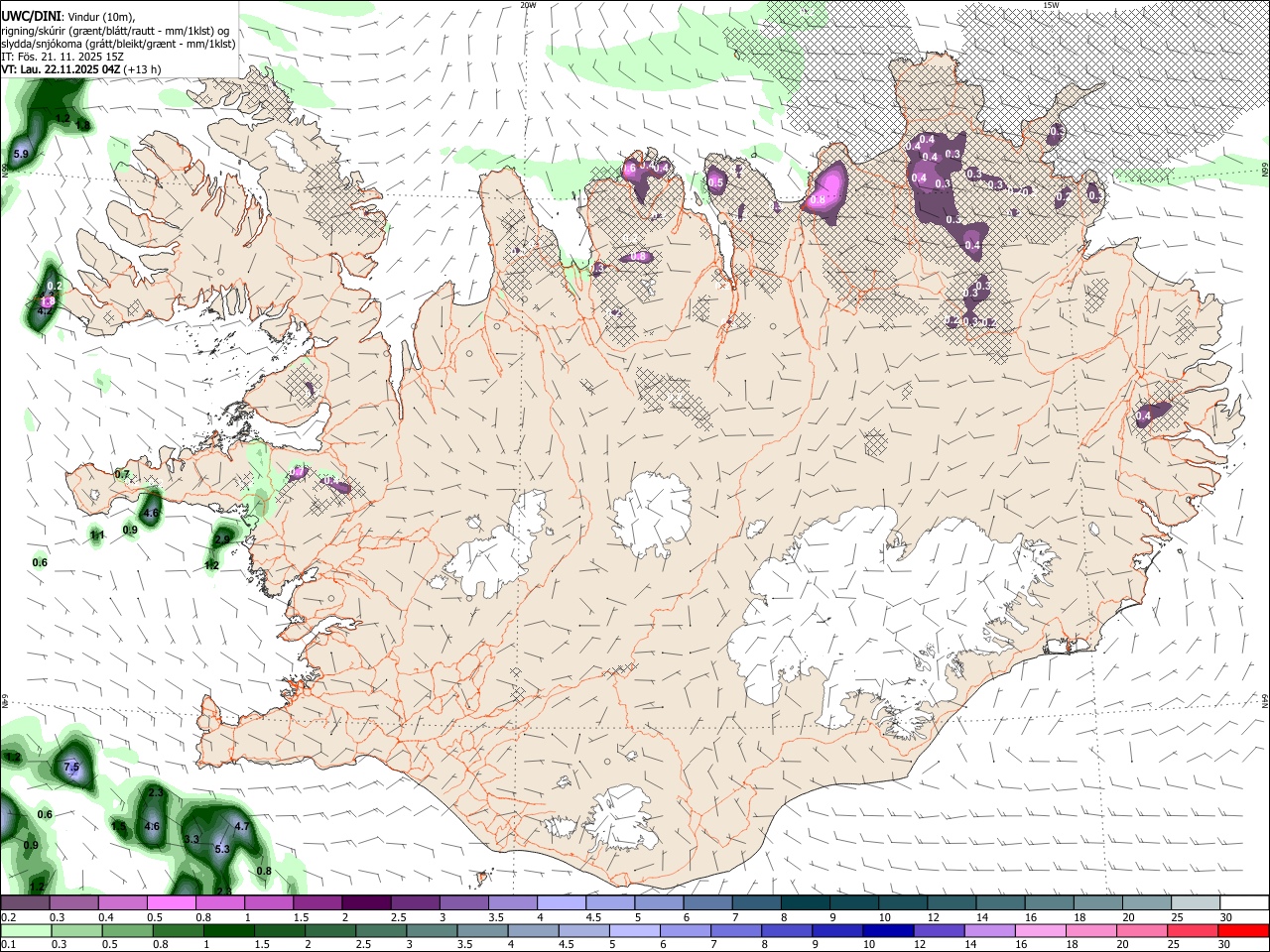Click the dark teal snow swatch after label 8

(x=805, y=903)
